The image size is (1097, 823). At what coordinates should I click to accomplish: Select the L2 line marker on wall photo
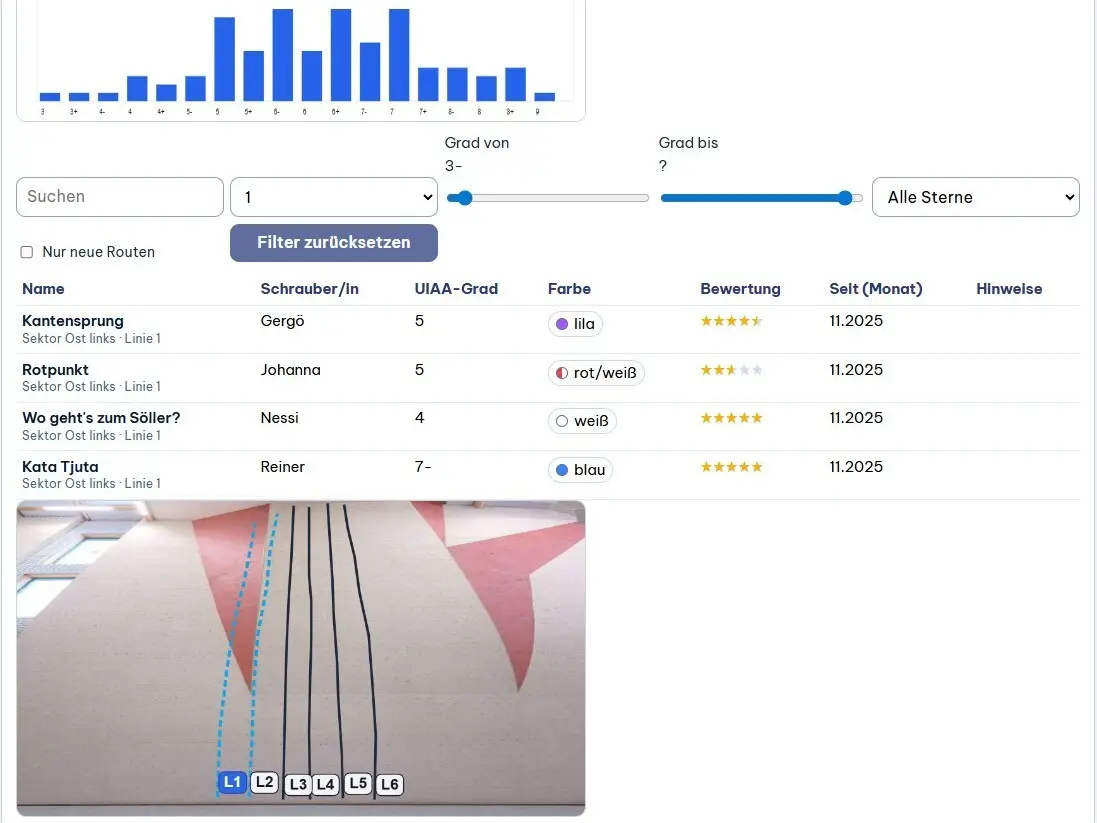point(264,782)
